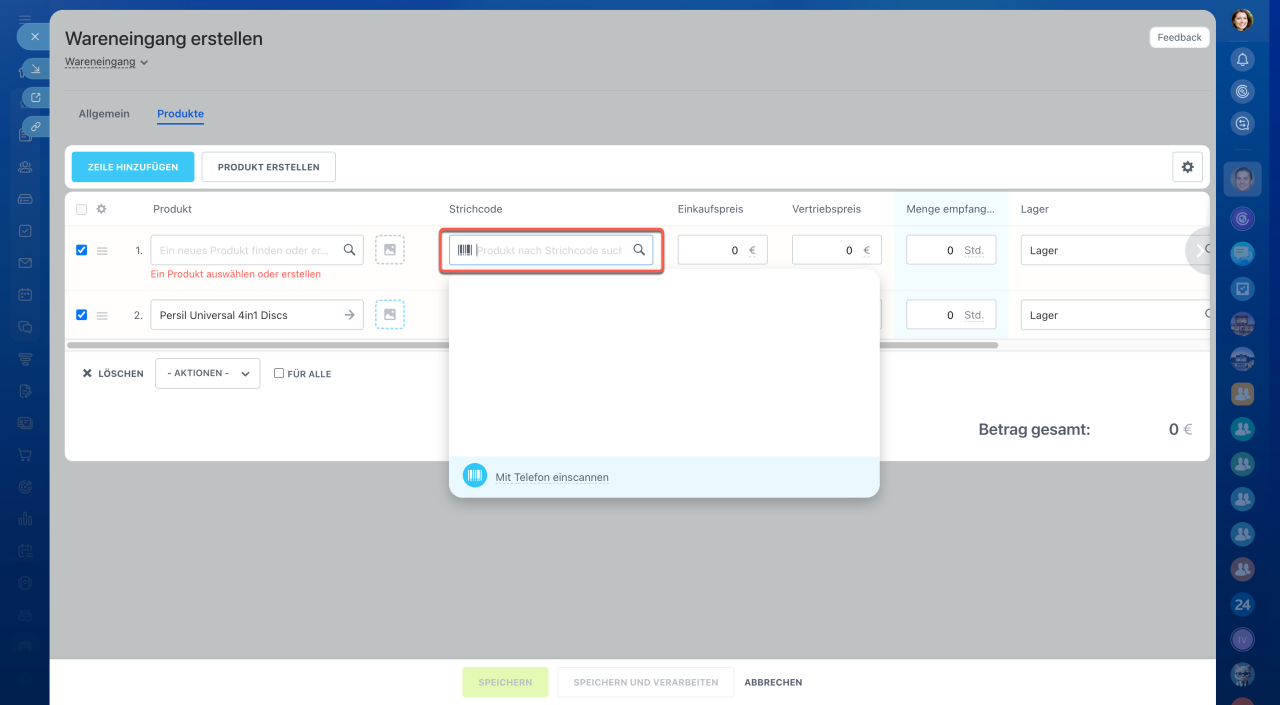The height and width of the screenshot is (705, 1280).
Task: Click the horizontal scrollbar under the table
Action: coord(532,345)
